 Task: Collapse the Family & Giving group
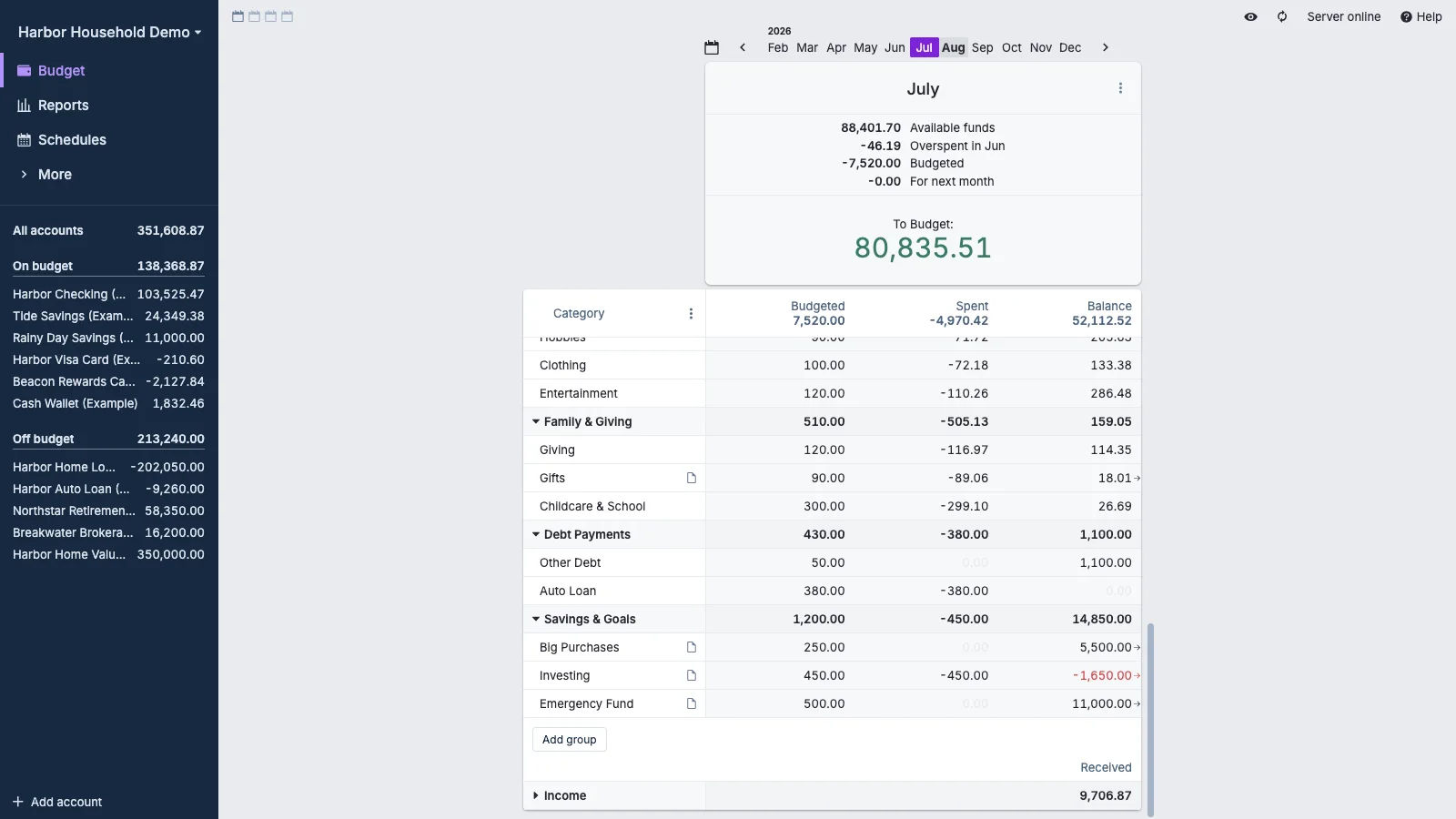(536, 421)
